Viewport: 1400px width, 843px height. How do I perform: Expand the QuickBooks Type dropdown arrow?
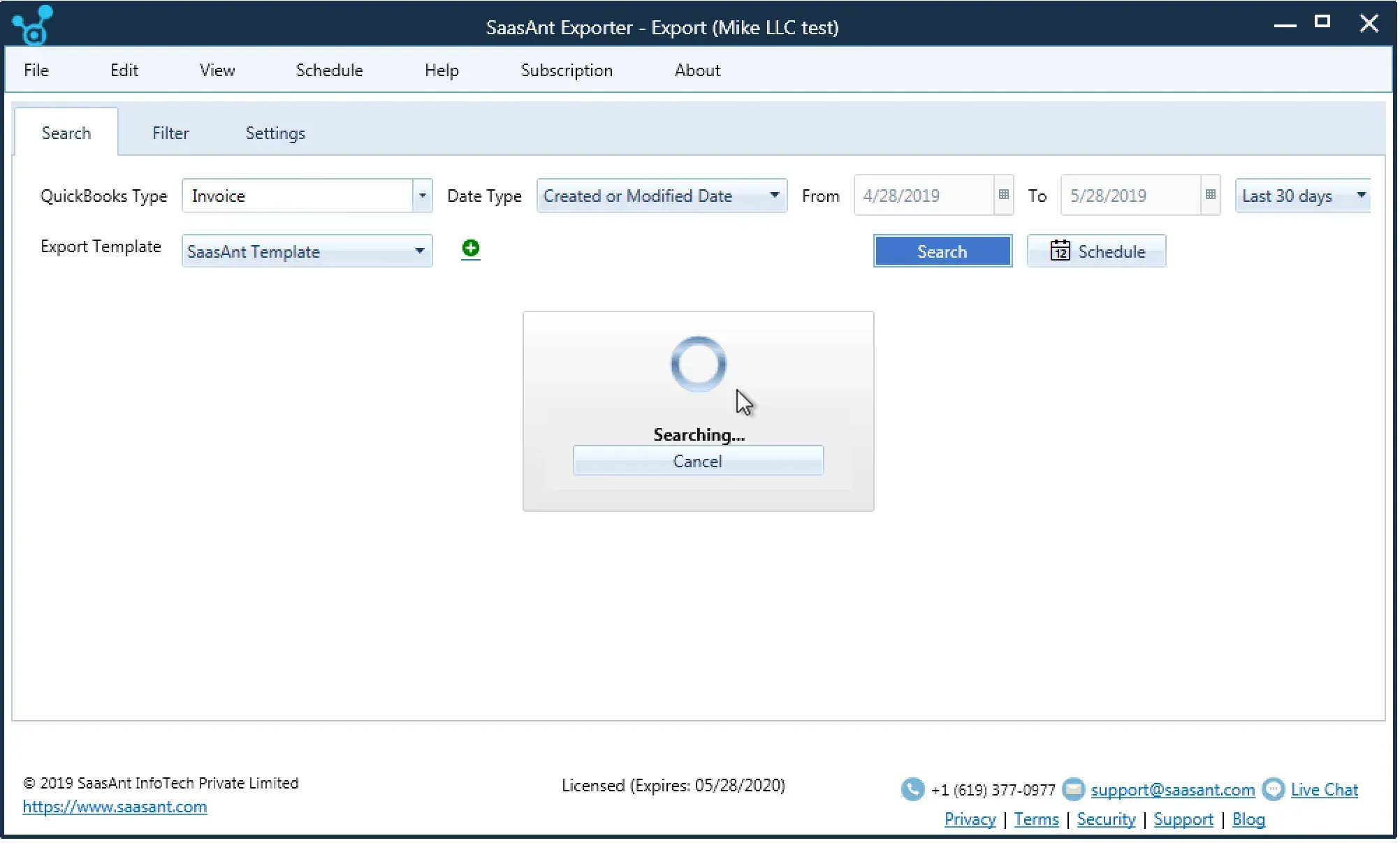pos(422,196)
